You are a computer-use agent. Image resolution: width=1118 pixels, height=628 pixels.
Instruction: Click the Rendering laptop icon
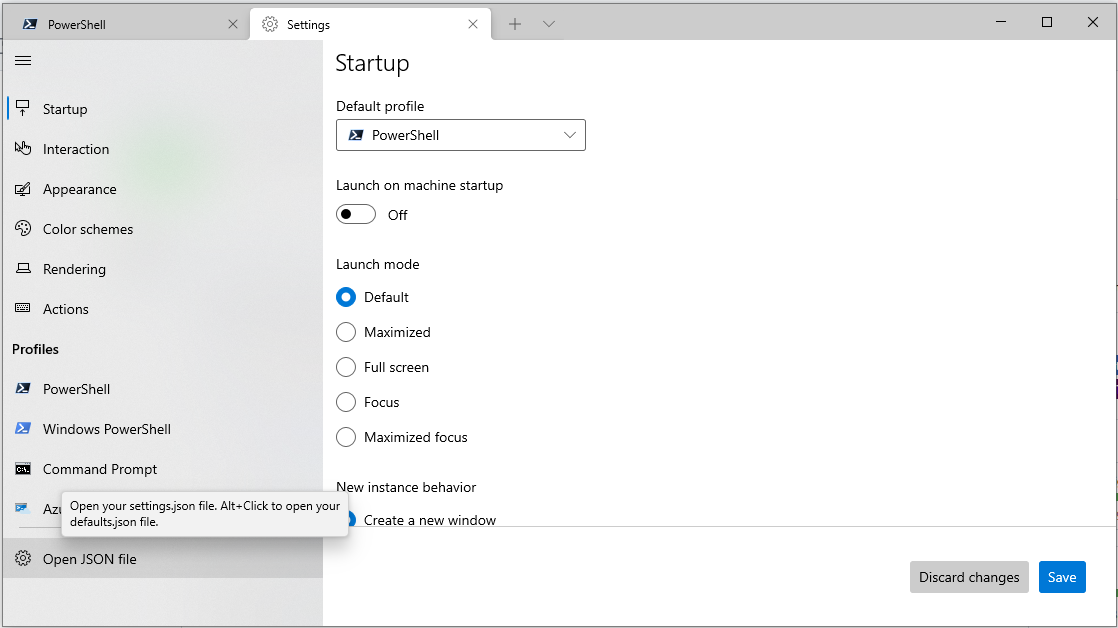tap(23, 268)
